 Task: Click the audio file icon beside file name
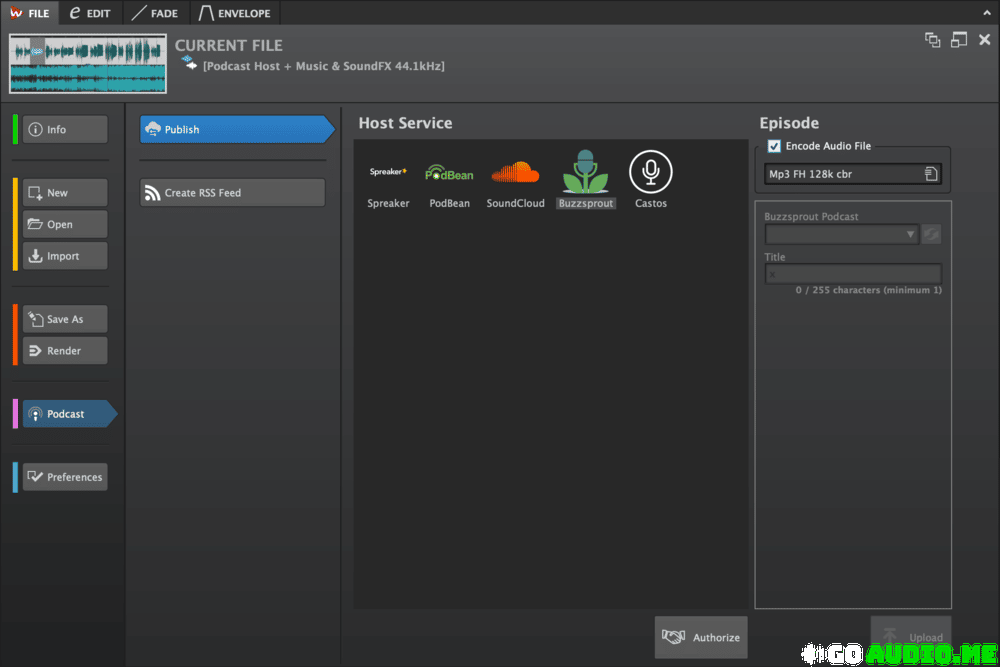click(189, 63)
